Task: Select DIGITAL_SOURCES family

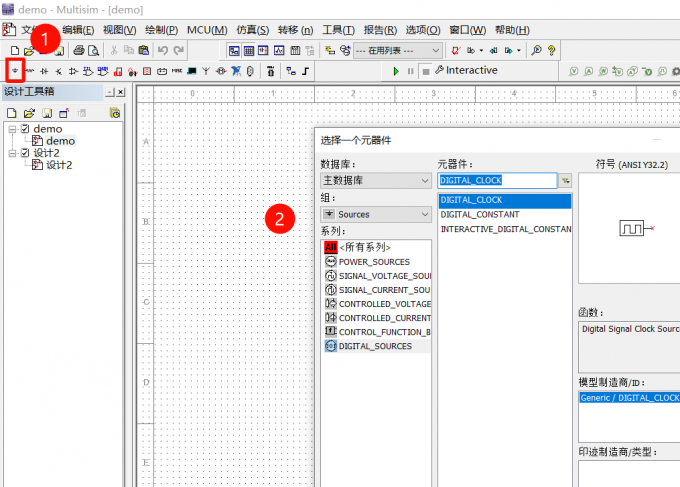Action: tap(377, 346)
